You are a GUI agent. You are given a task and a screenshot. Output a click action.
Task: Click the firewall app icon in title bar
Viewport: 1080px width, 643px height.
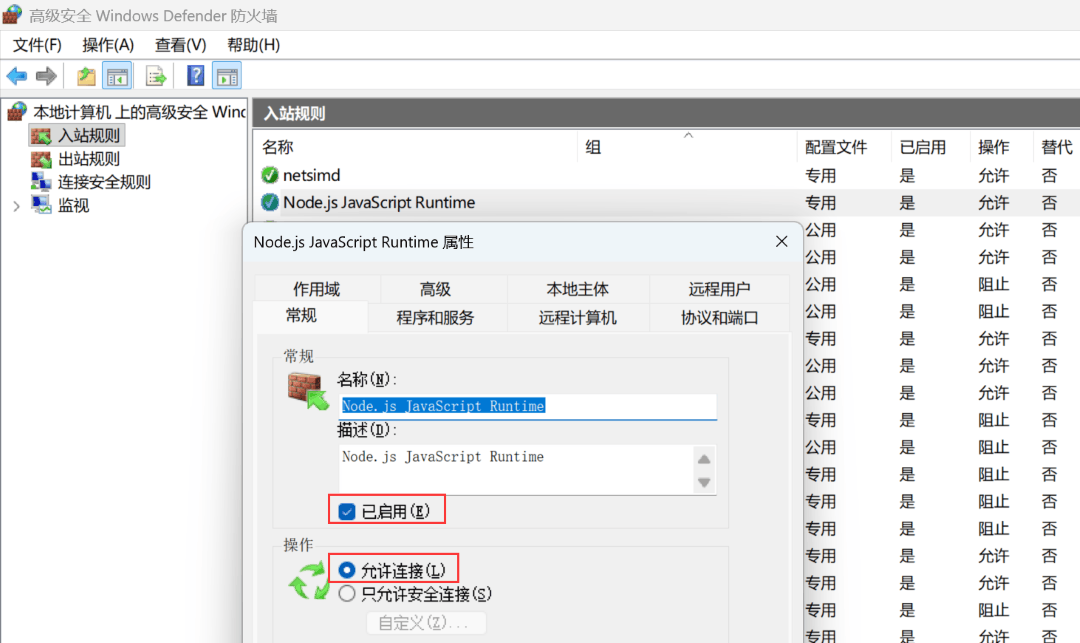click(x=12, y=14)
